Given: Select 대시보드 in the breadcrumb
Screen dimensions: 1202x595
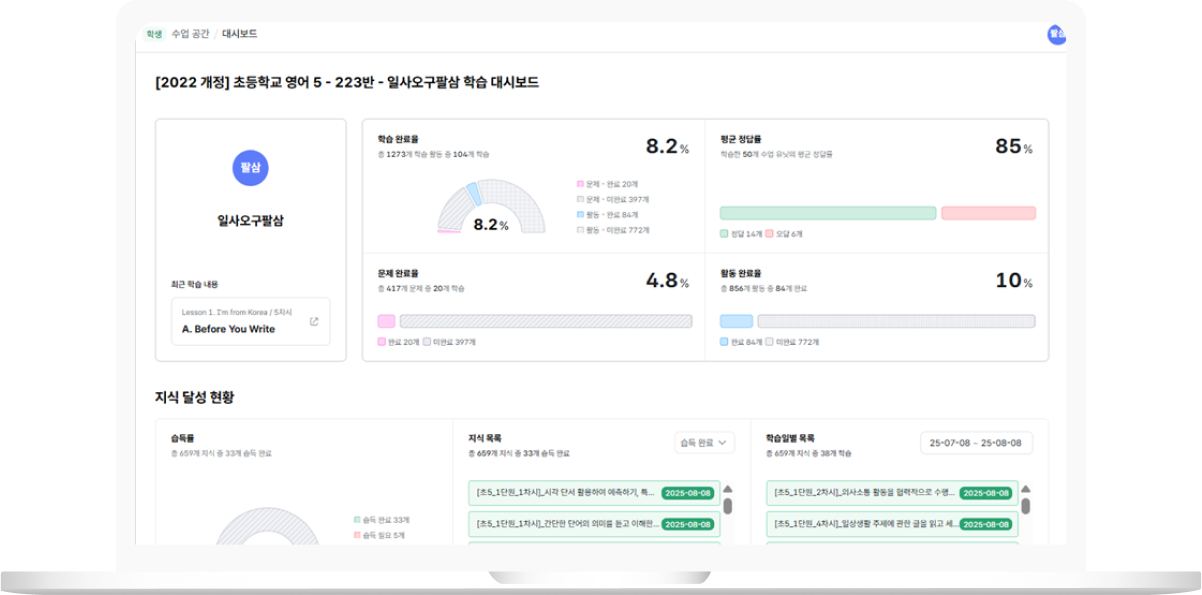Looking at the screenshot, I should point(240,34).
